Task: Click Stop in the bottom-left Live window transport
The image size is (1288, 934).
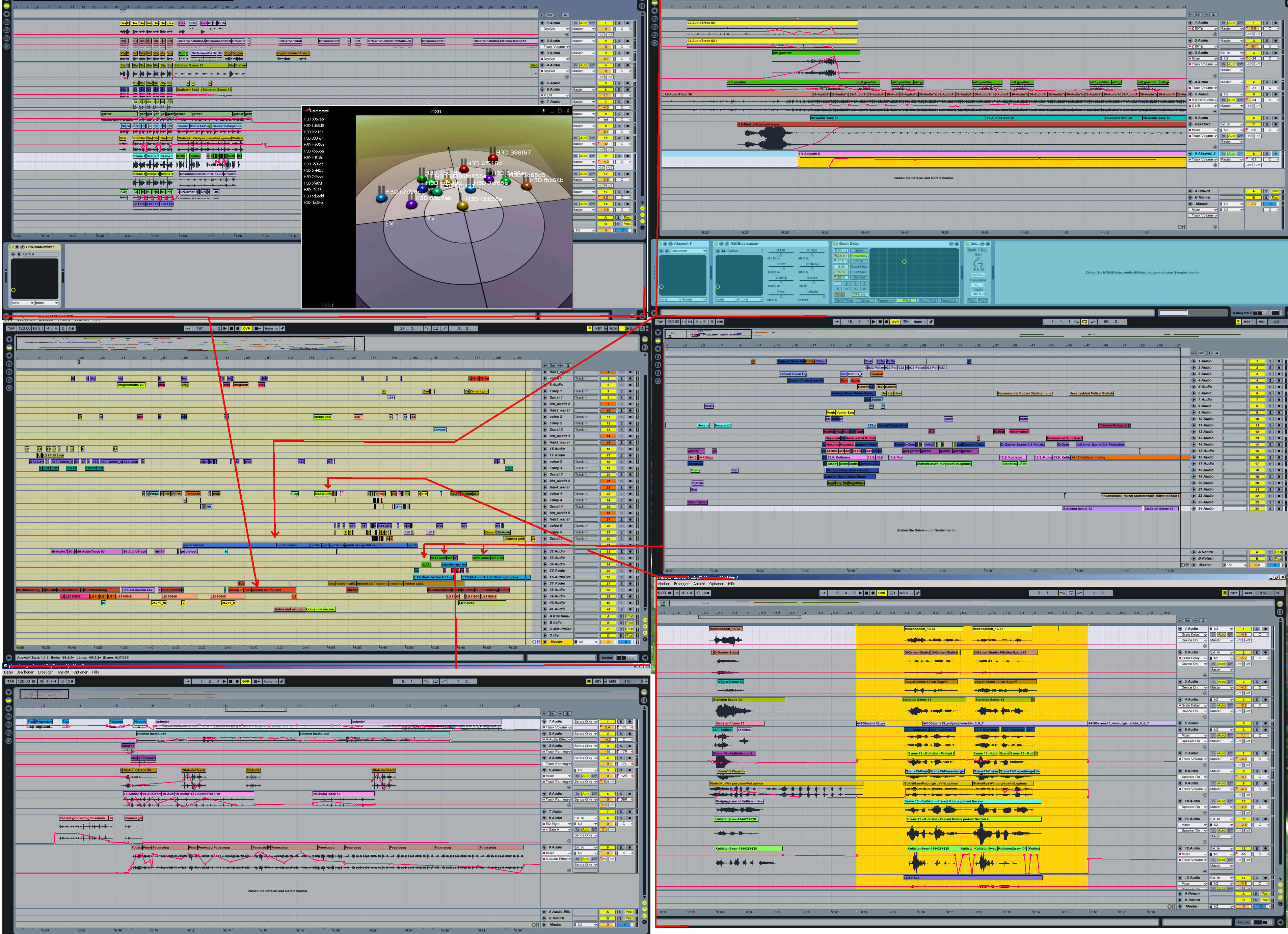Action: pos(231,681)
